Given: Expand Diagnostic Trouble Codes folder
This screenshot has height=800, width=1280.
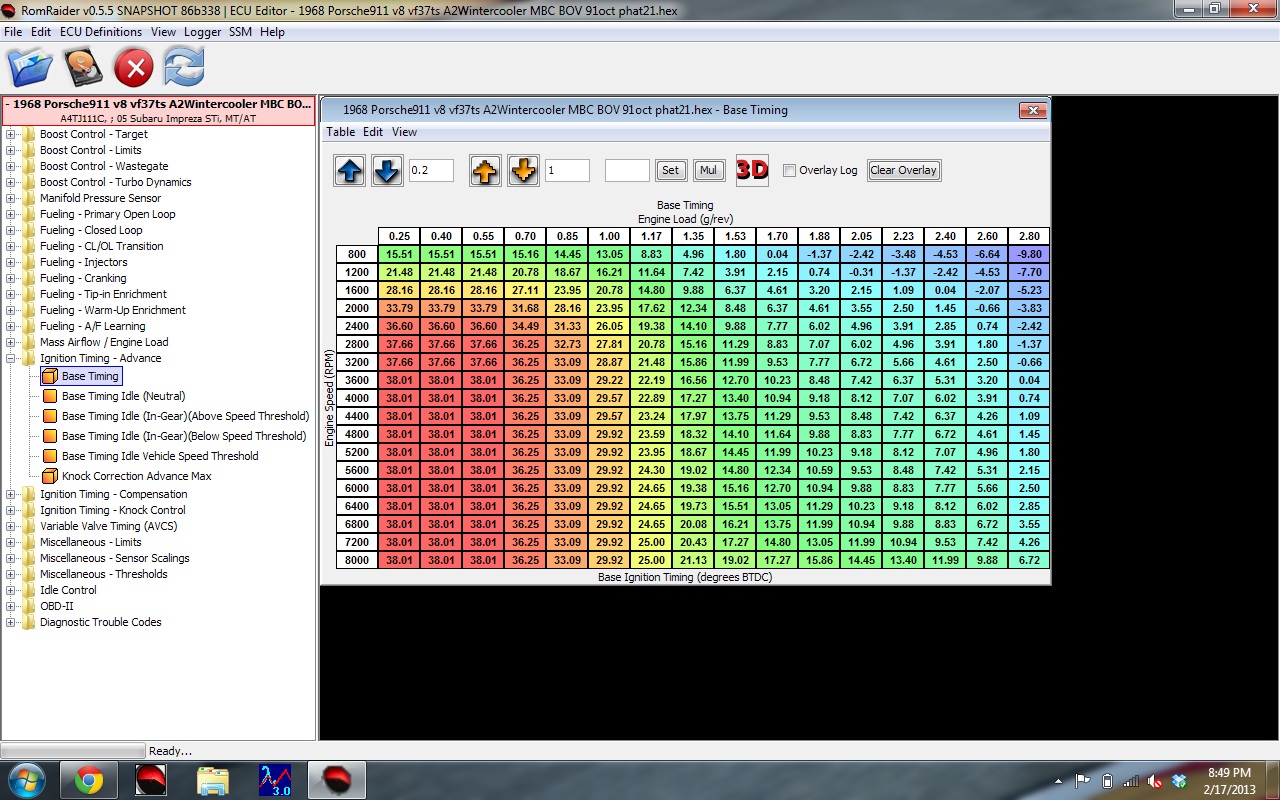Looking at the screenshot, I should tap(11, 622).
